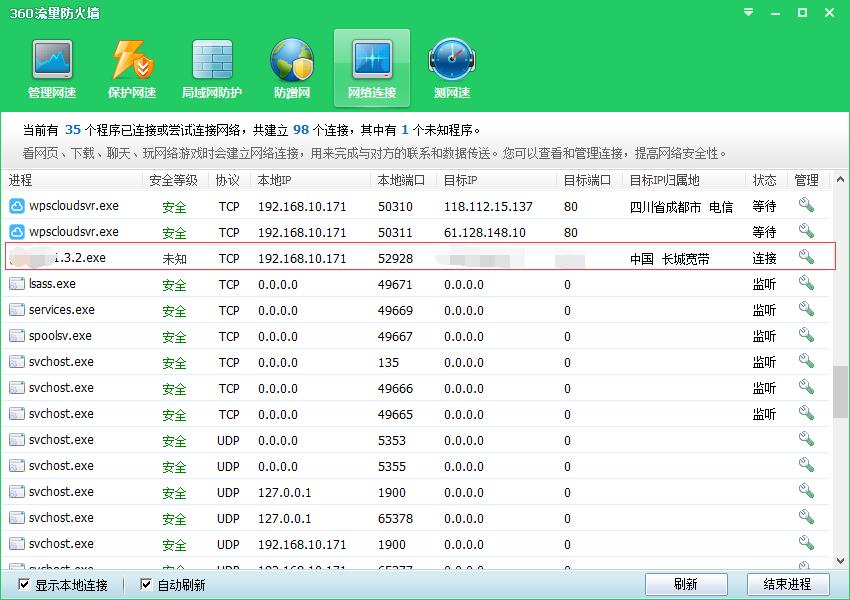Open the 局域网防护 firewall wall icon
The width and height of the screenshot is (850, 600).
[212, 68]
